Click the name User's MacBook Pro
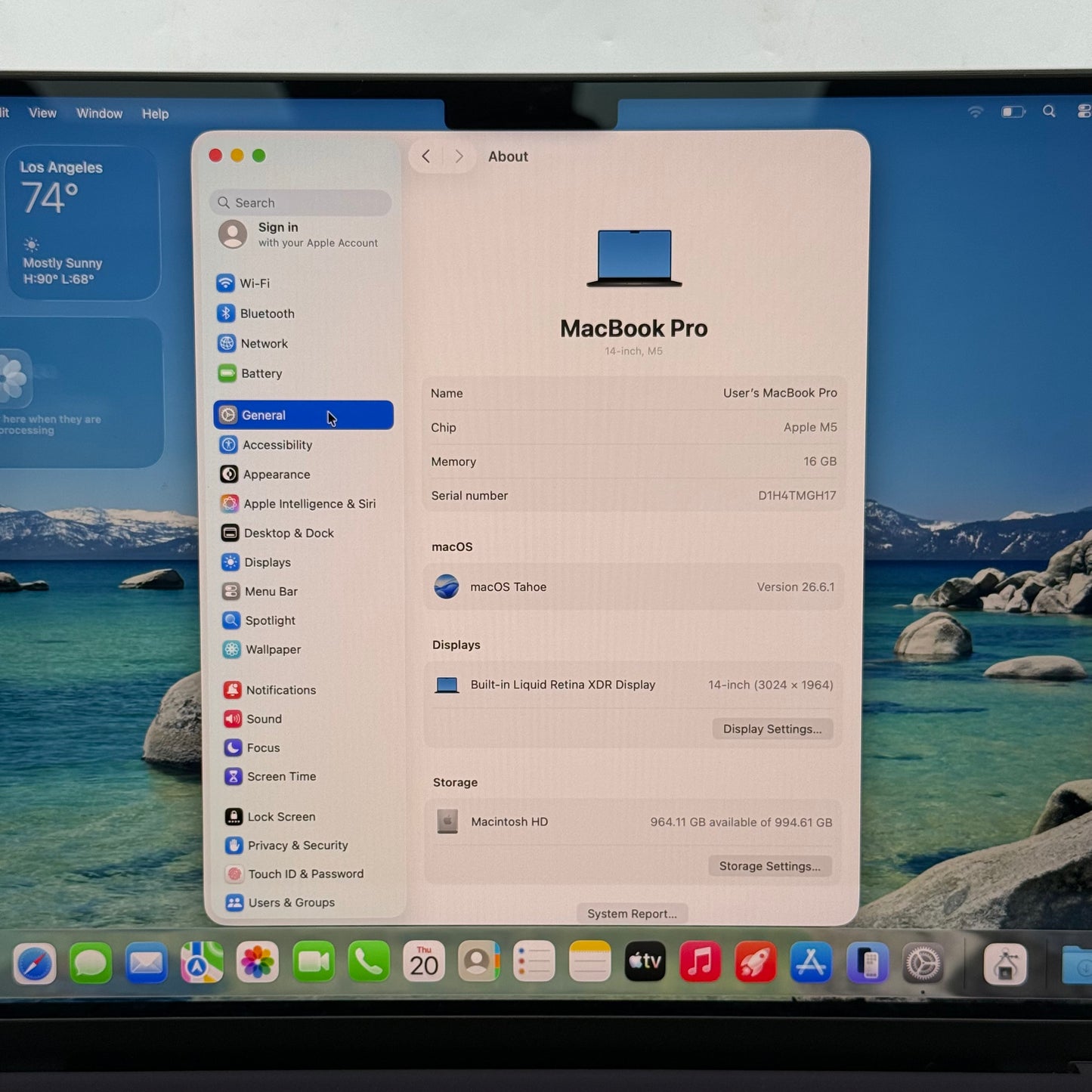1092x1092 pixels. tap(780, 393)
